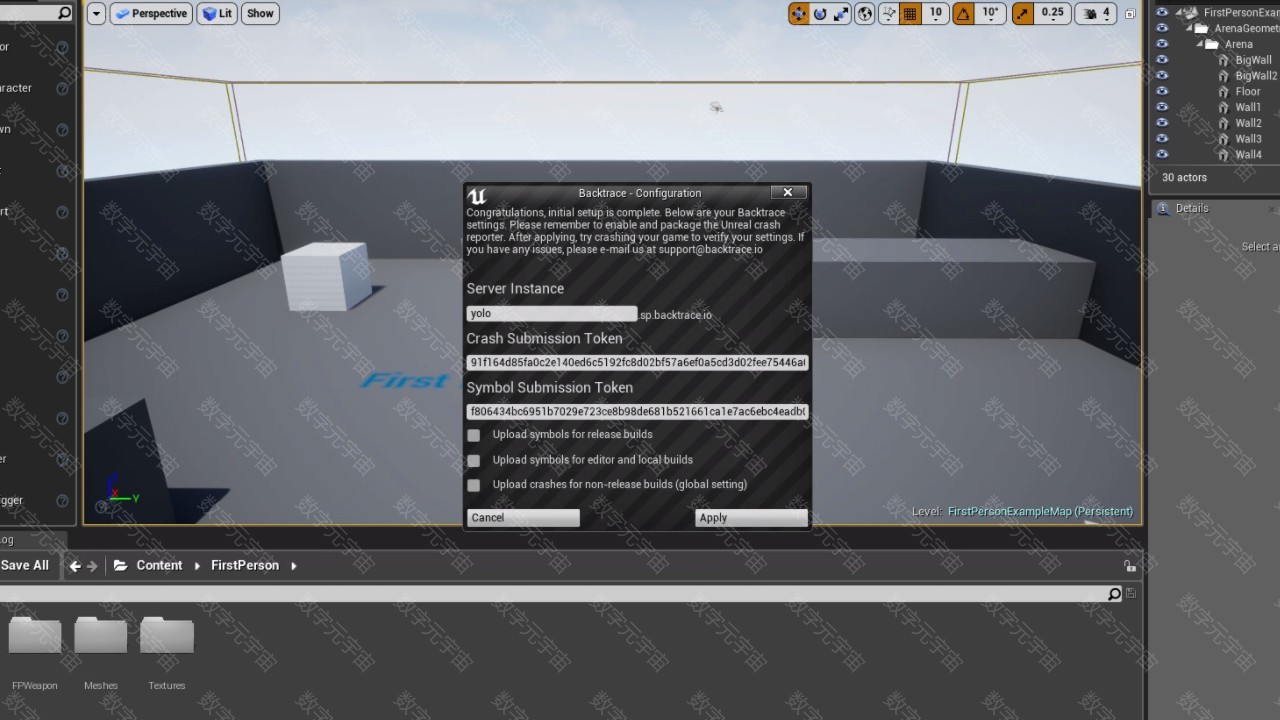Image resolution: width=1280 pixels, height=720 pixels.
Task: Open camera speed setting showing 4
Action: pyautogui.click(x=1097, y=13)
